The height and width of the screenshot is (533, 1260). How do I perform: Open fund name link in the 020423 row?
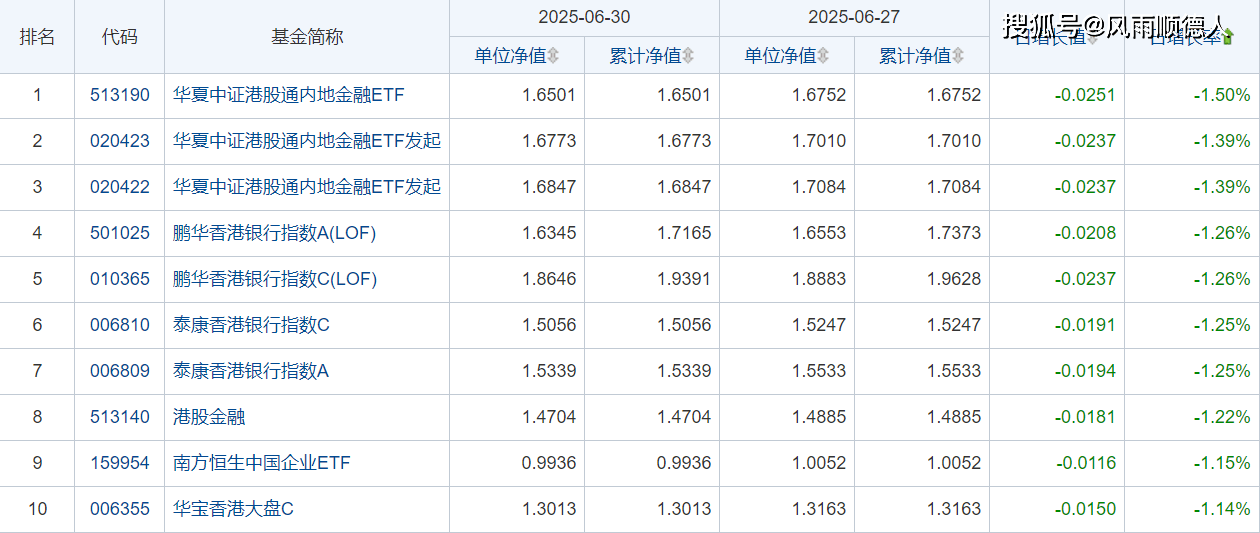point(307,142)
